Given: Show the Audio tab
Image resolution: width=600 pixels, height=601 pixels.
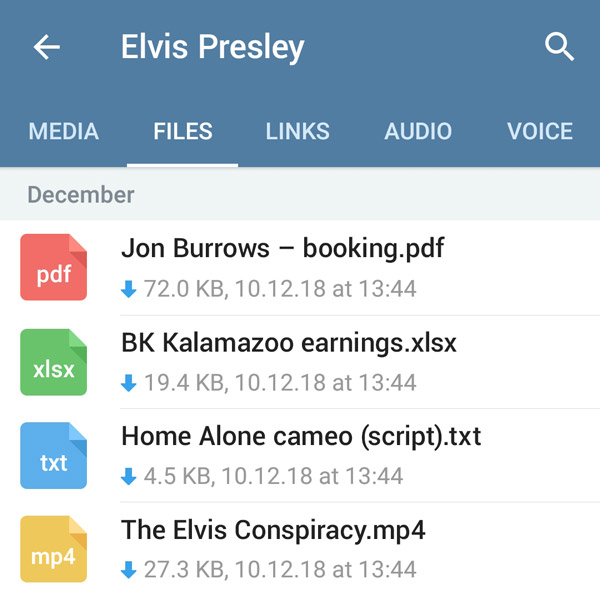Looking at the screenshot, I should tap(418, 131).
